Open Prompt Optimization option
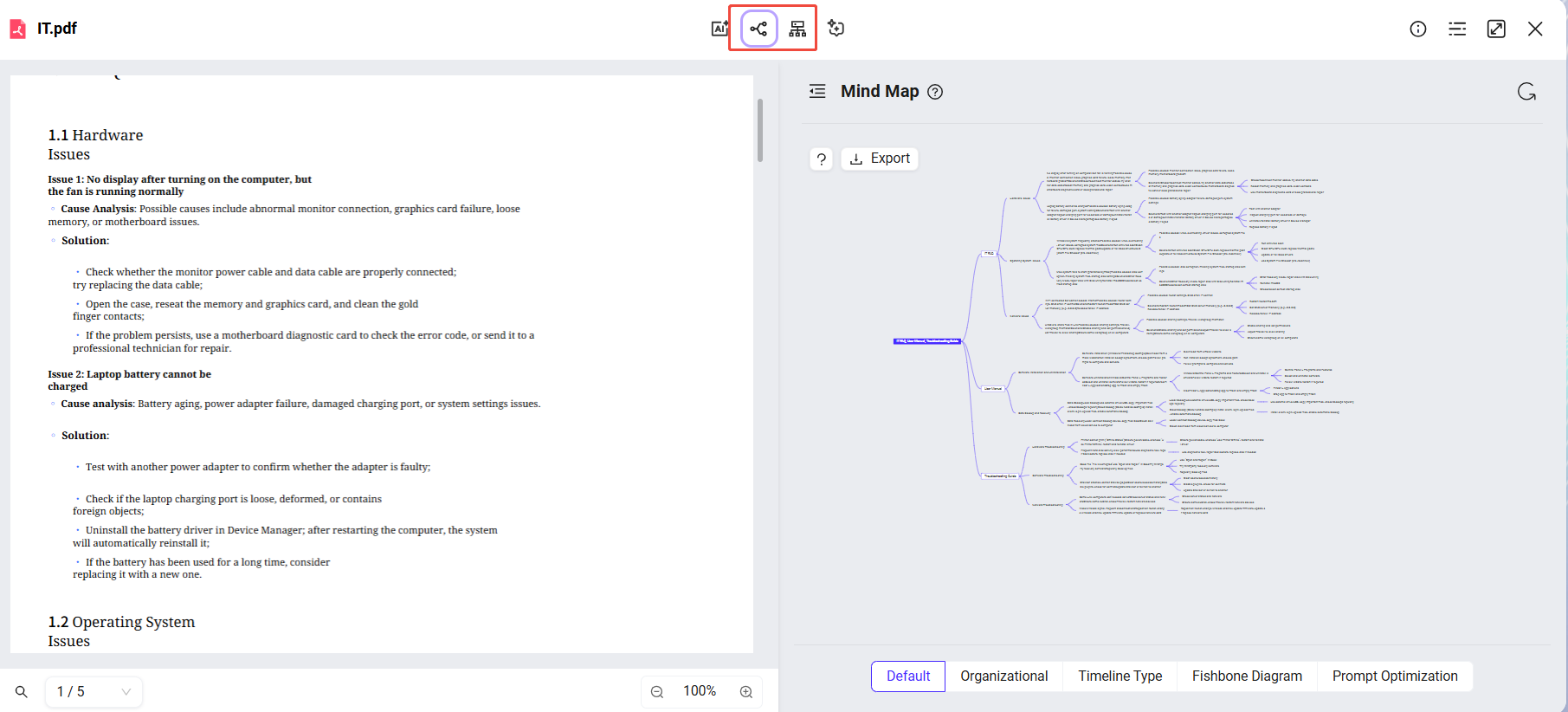 (1394, 676)
